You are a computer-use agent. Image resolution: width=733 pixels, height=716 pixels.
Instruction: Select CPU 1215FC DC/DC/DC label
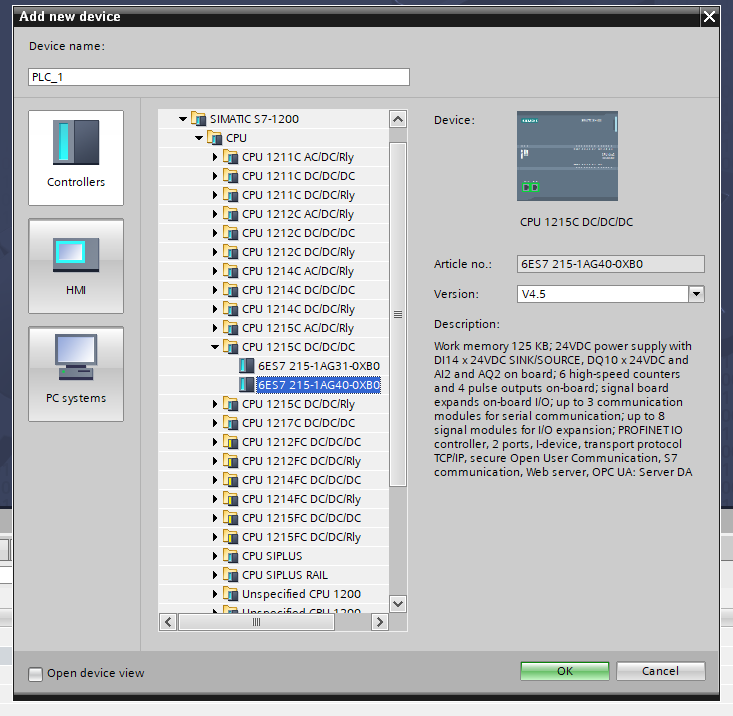coord(301,518)
